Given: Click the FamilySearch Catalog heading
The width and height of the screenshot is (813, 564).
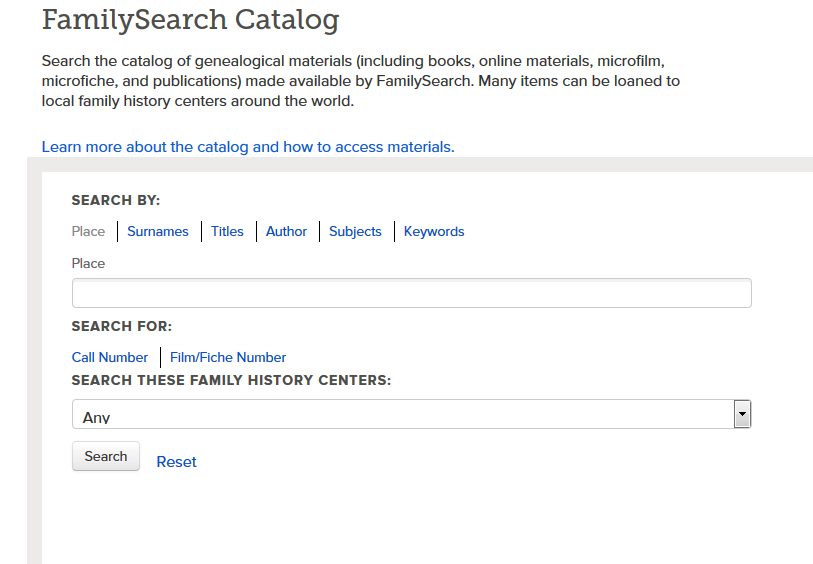Looking at the screenshot, I should pos(190,19).
